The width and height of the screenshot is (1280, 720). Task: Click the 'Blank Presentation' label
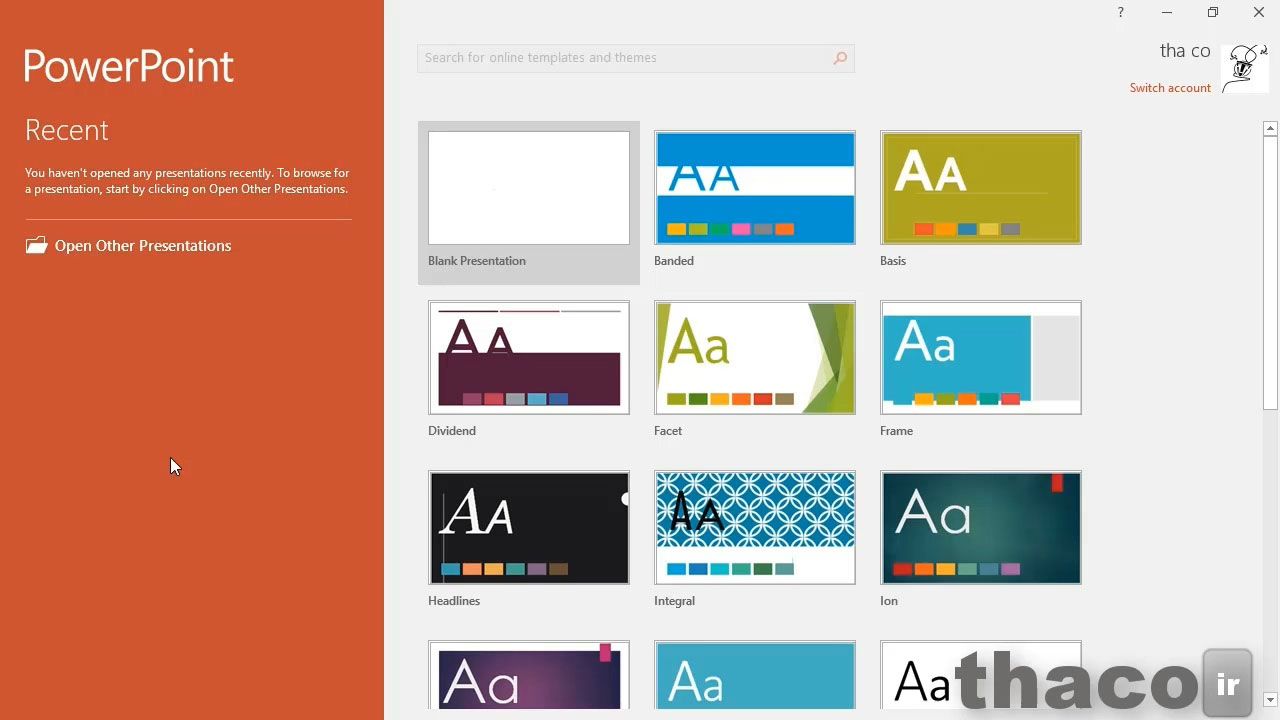point(477,261)
